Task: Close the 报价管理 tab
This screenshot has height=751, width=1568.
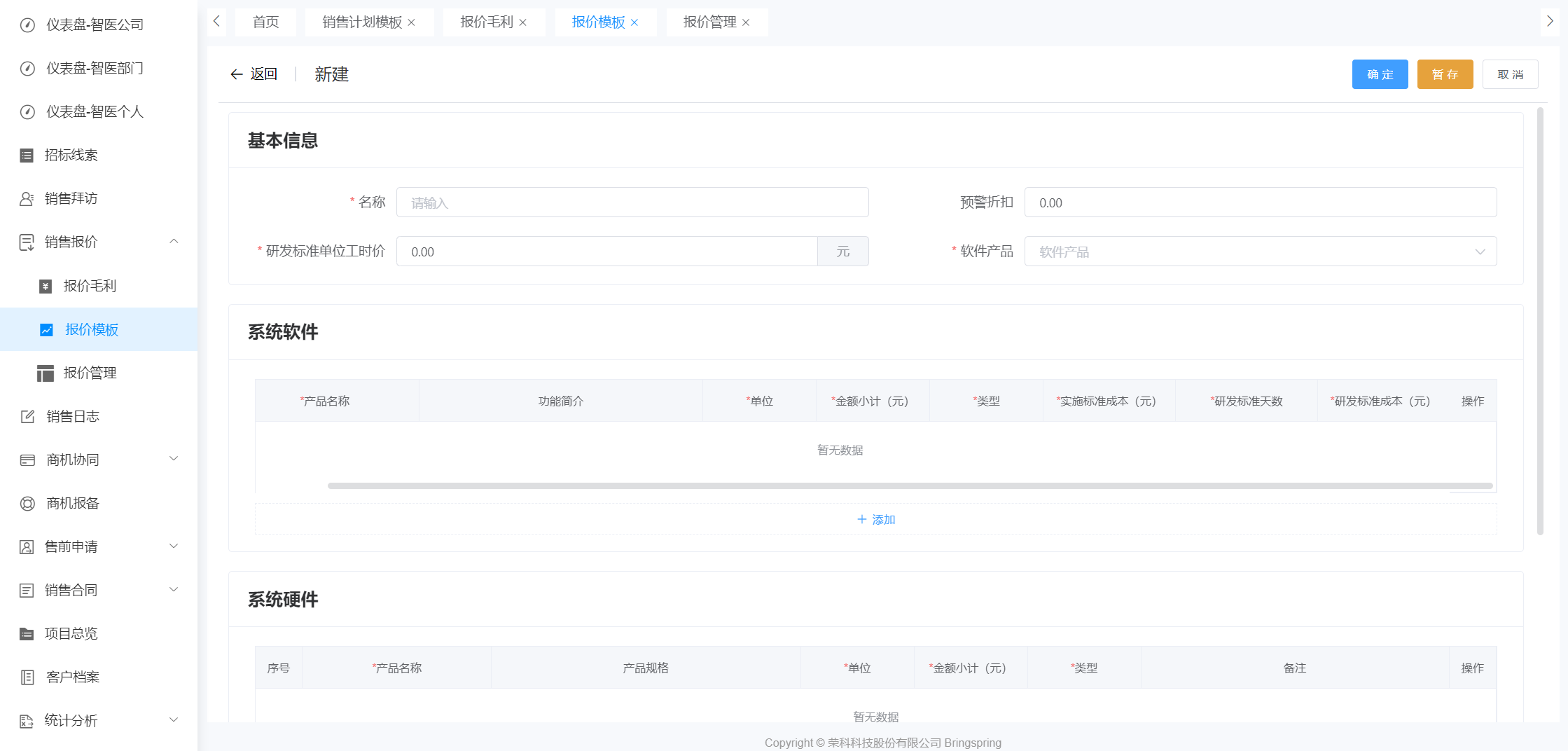Action: pyautogui.click(x=746, y=22)
